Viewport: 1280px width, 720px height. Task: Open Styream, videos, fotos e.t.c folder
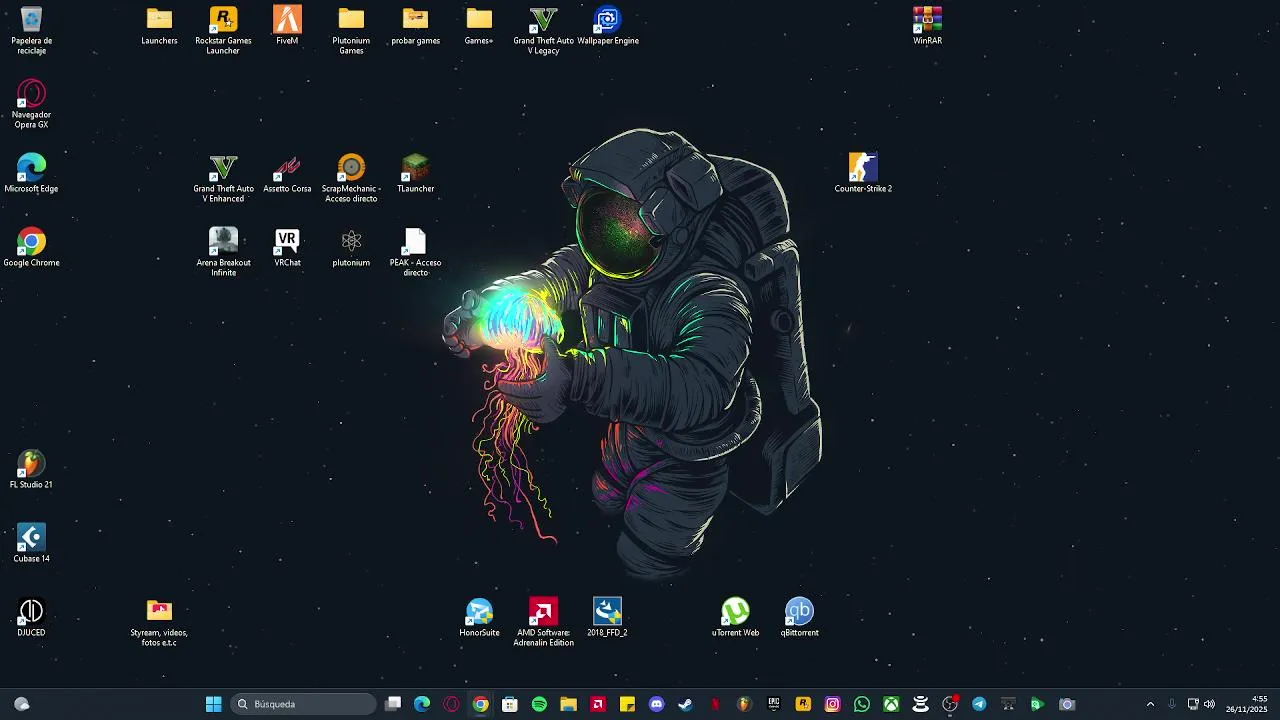(x=159, y=622)
